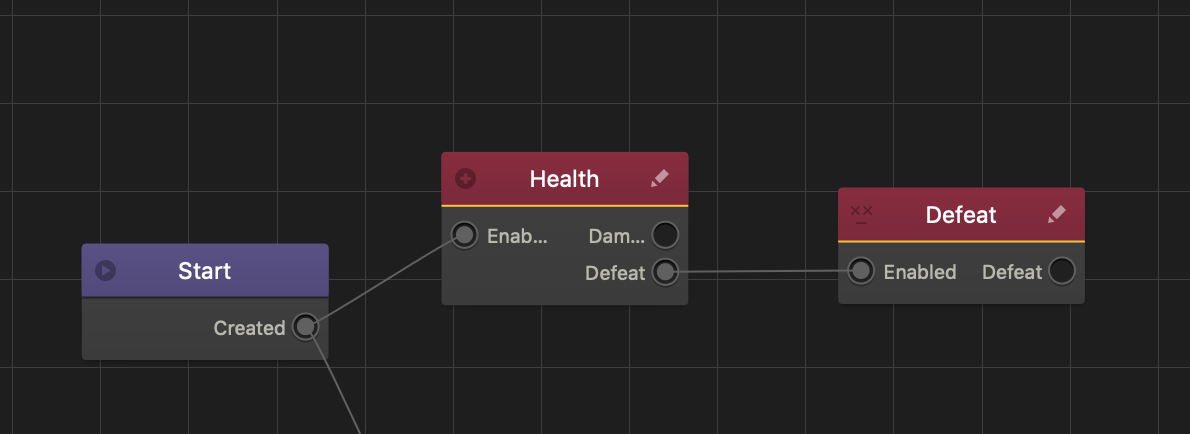
Task: Click the play icon on Start node
Action: [105, 271]
